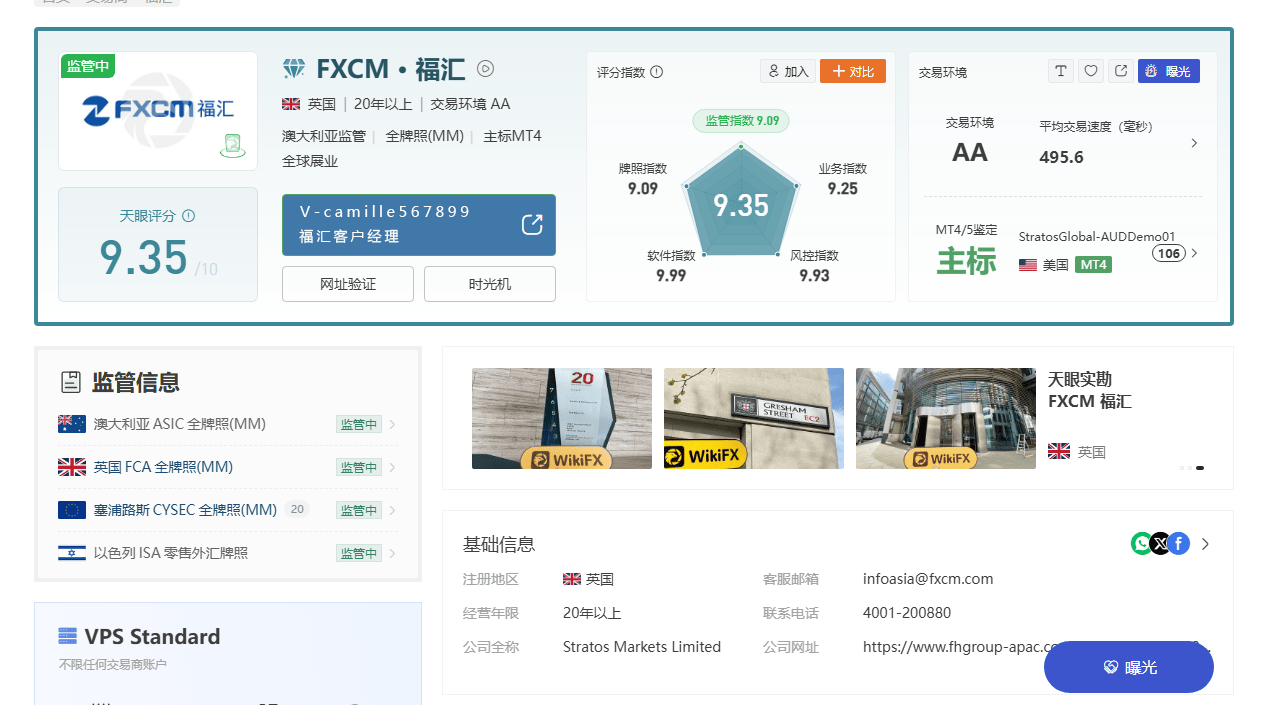Open 塞浦路斯 CYSEC 全牌照(MM) link
Screen dimensions: 1262x705
[x=185, y=510]
